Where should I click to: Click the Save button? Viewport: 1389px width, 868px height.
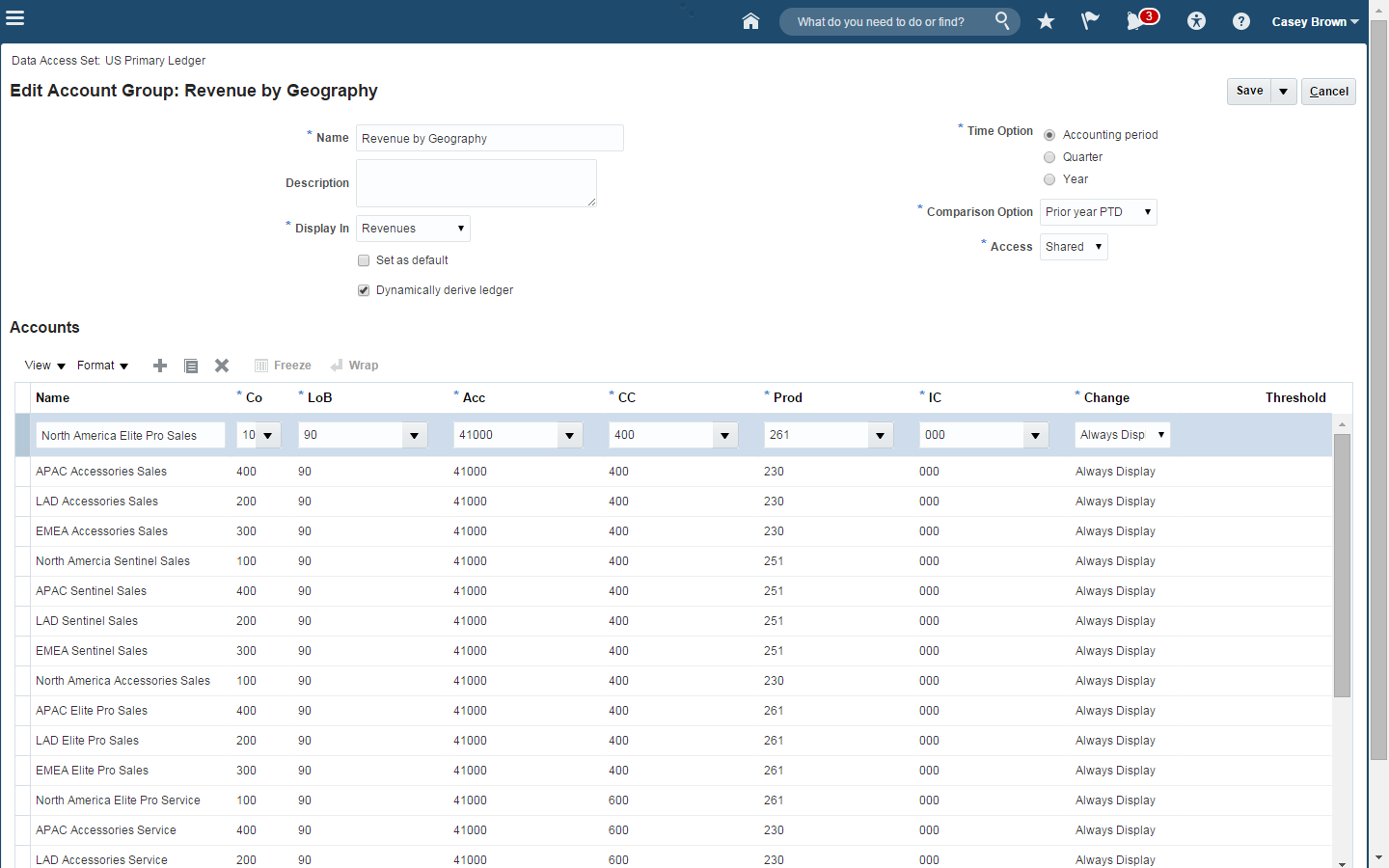click(1249, 91)
